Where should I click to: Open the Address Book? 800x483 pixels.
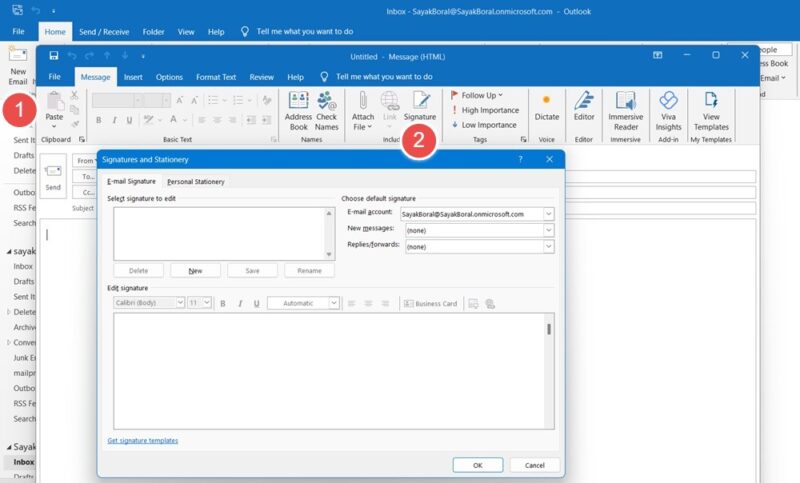[x=298, y=111]
